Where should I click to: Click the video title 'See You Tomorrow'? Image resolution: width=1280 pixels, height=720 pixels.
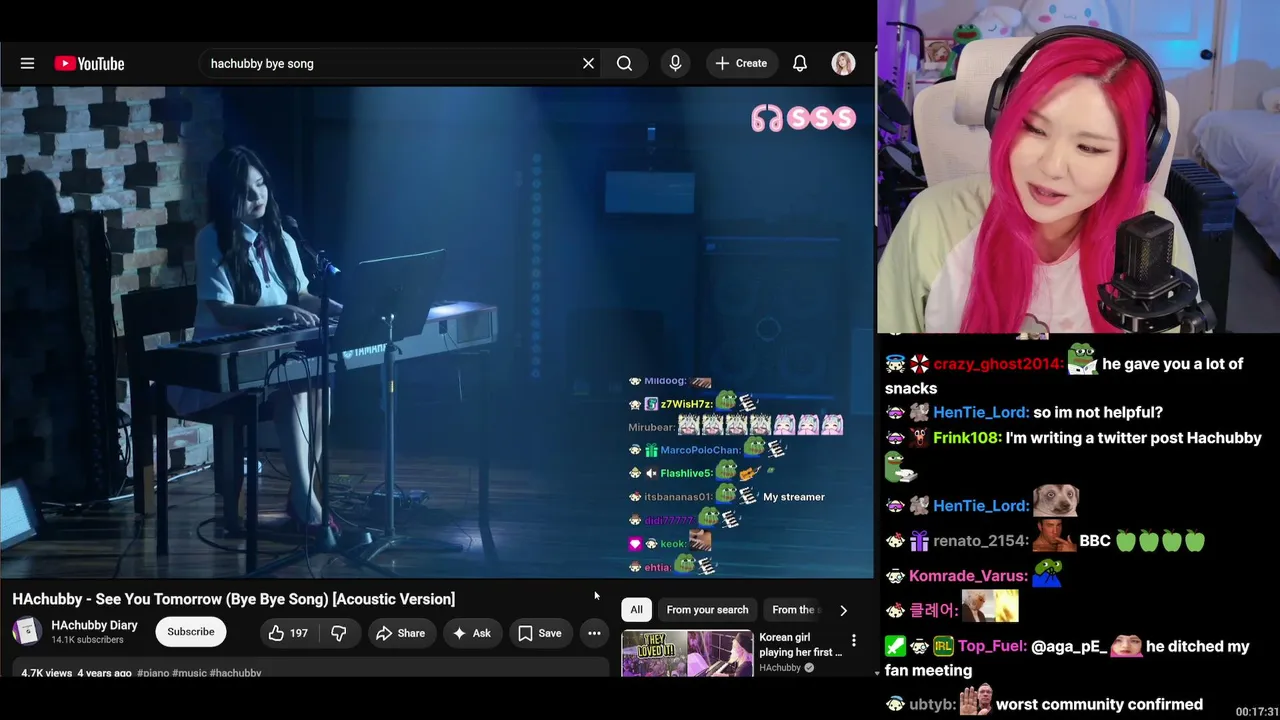click(233, 599)
